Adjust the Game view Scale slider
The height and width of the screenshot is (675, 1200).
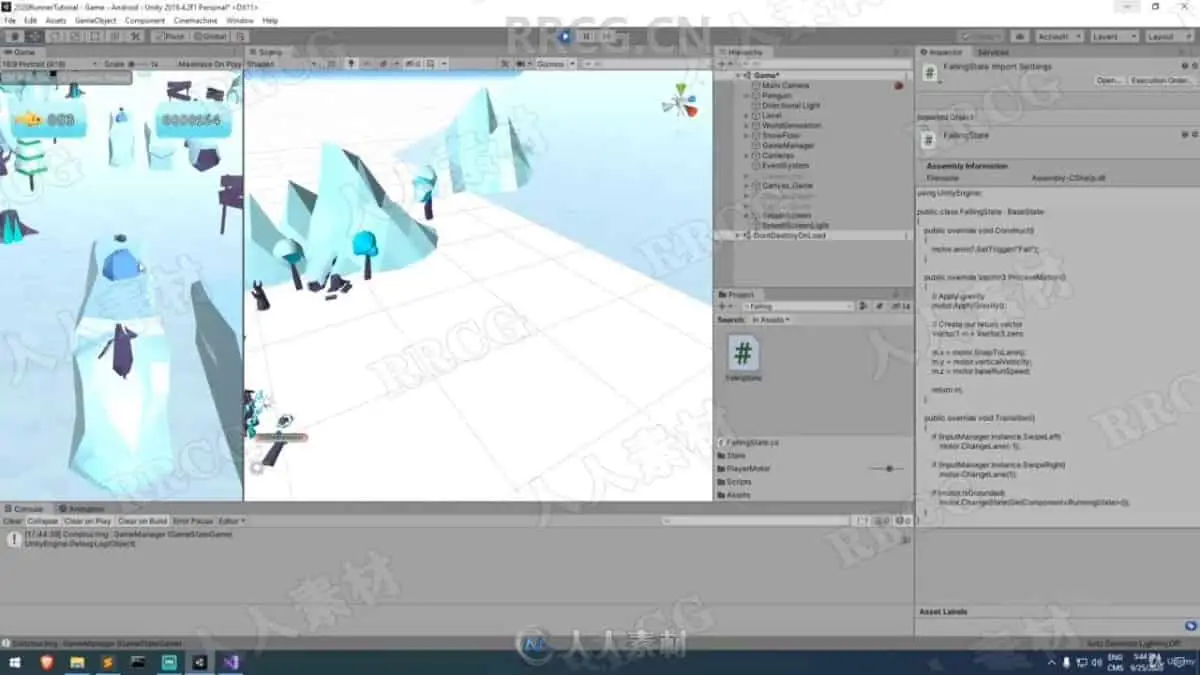140,63
